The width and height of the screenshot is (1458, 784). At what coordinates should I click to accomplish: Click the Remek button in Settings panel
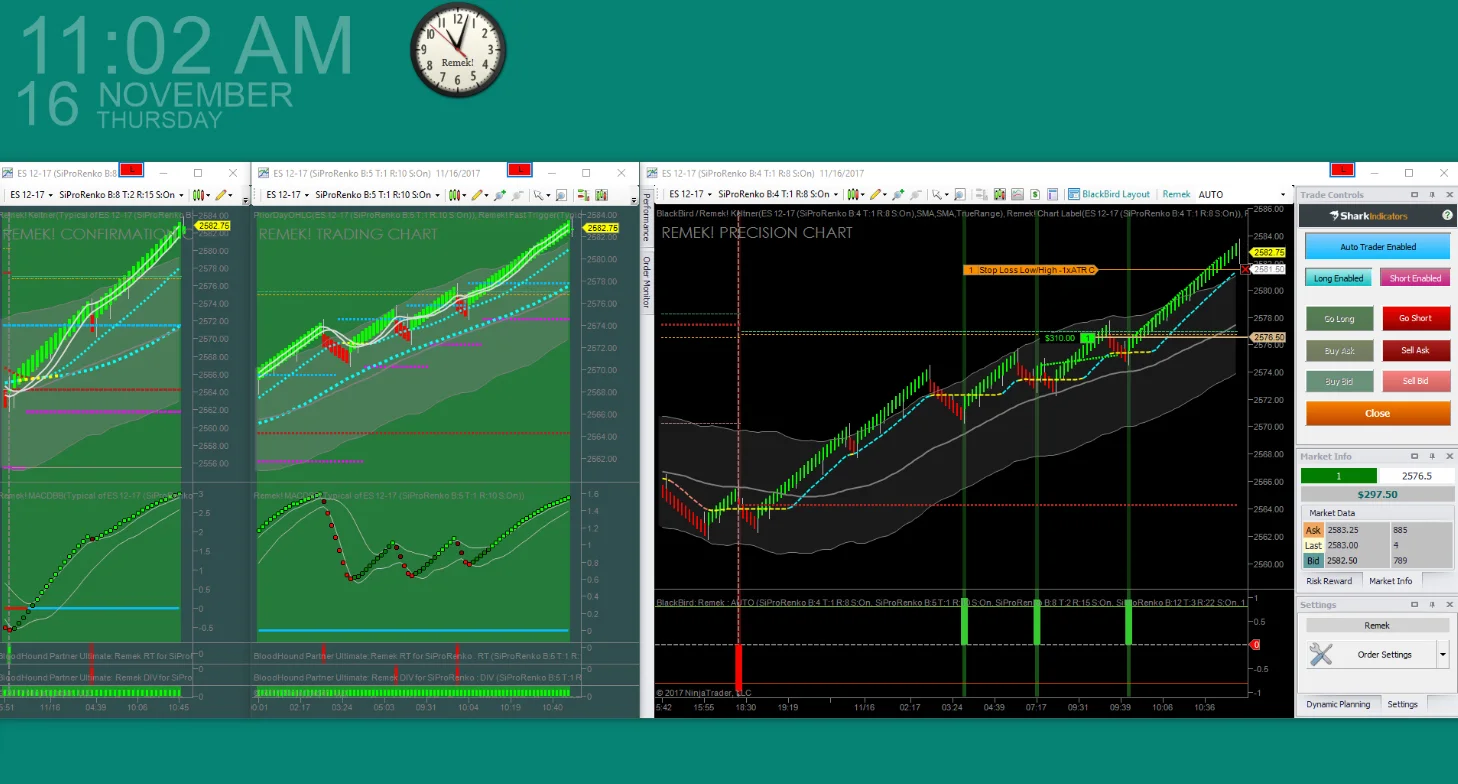coord(1377,625)
